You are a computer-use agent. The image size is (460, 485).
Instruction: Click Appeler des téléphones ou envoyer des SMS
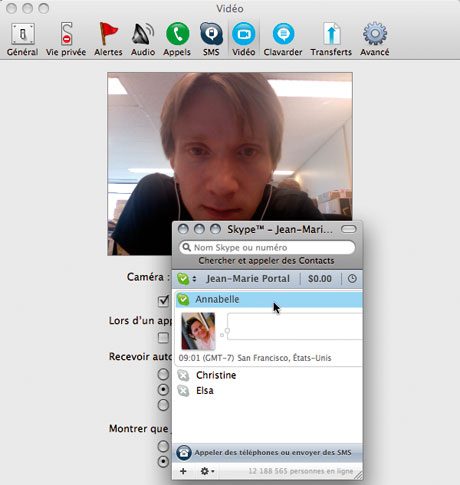273,453
